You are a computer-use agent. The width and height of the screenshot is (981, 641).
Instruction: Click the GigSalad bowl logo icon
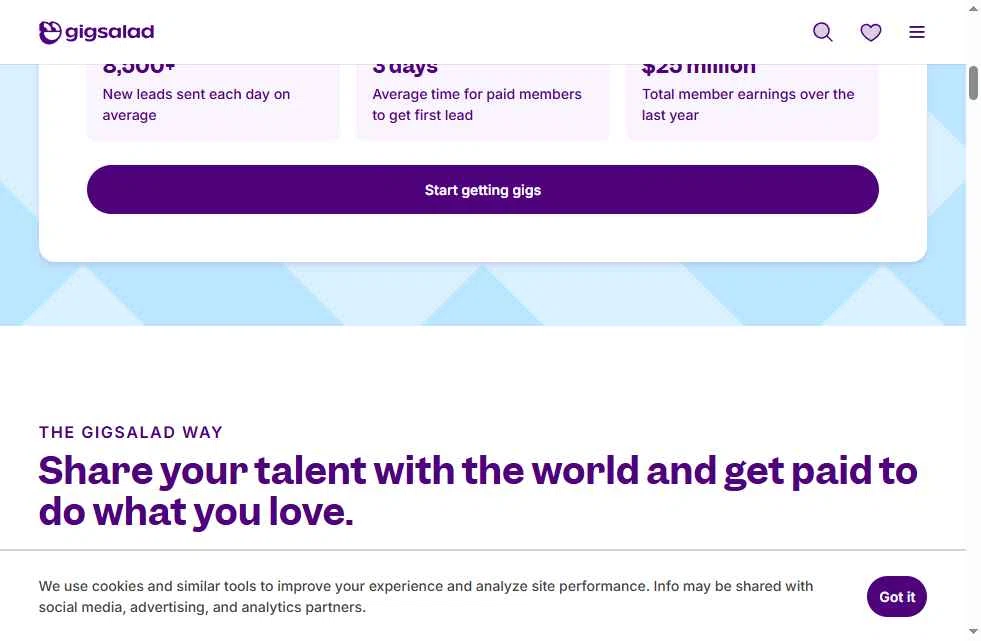(50, 32)
